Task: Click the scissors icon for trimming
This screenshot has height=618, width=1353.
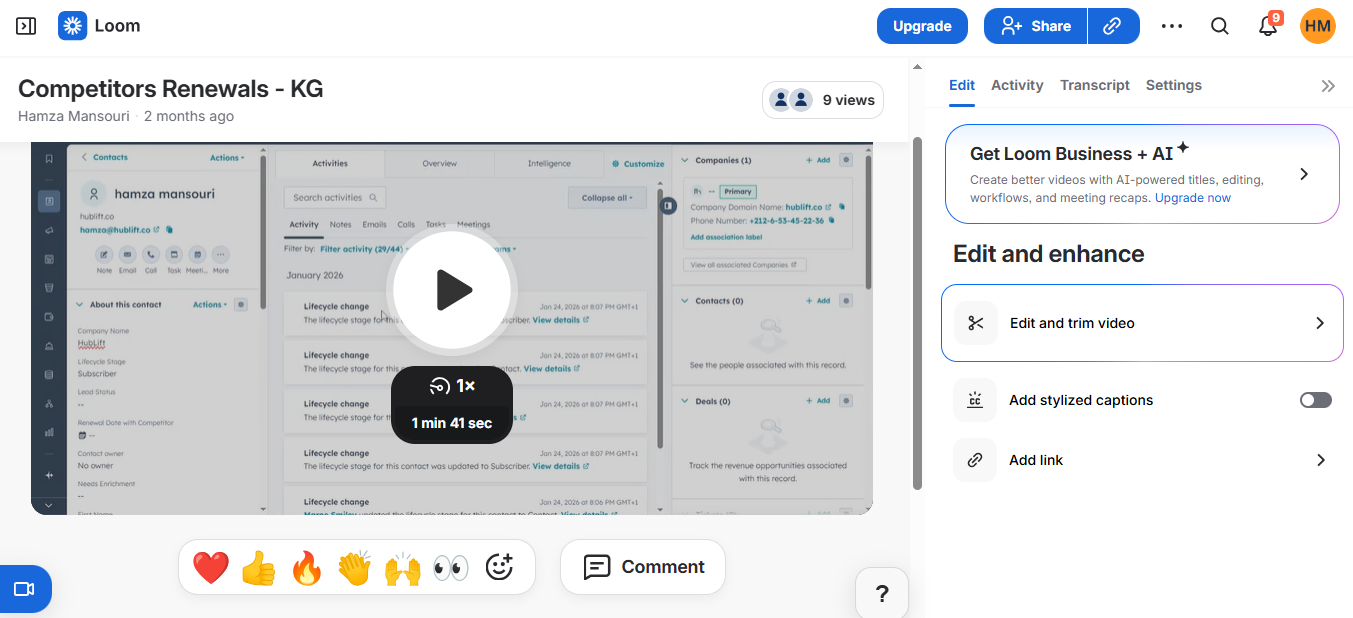Action: [x=976, y=323]
